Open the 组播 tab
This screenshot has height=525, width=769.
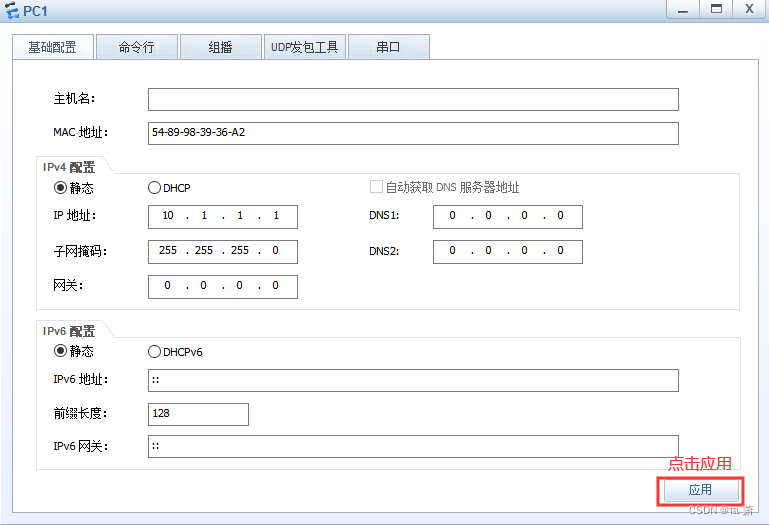point(221,47)
